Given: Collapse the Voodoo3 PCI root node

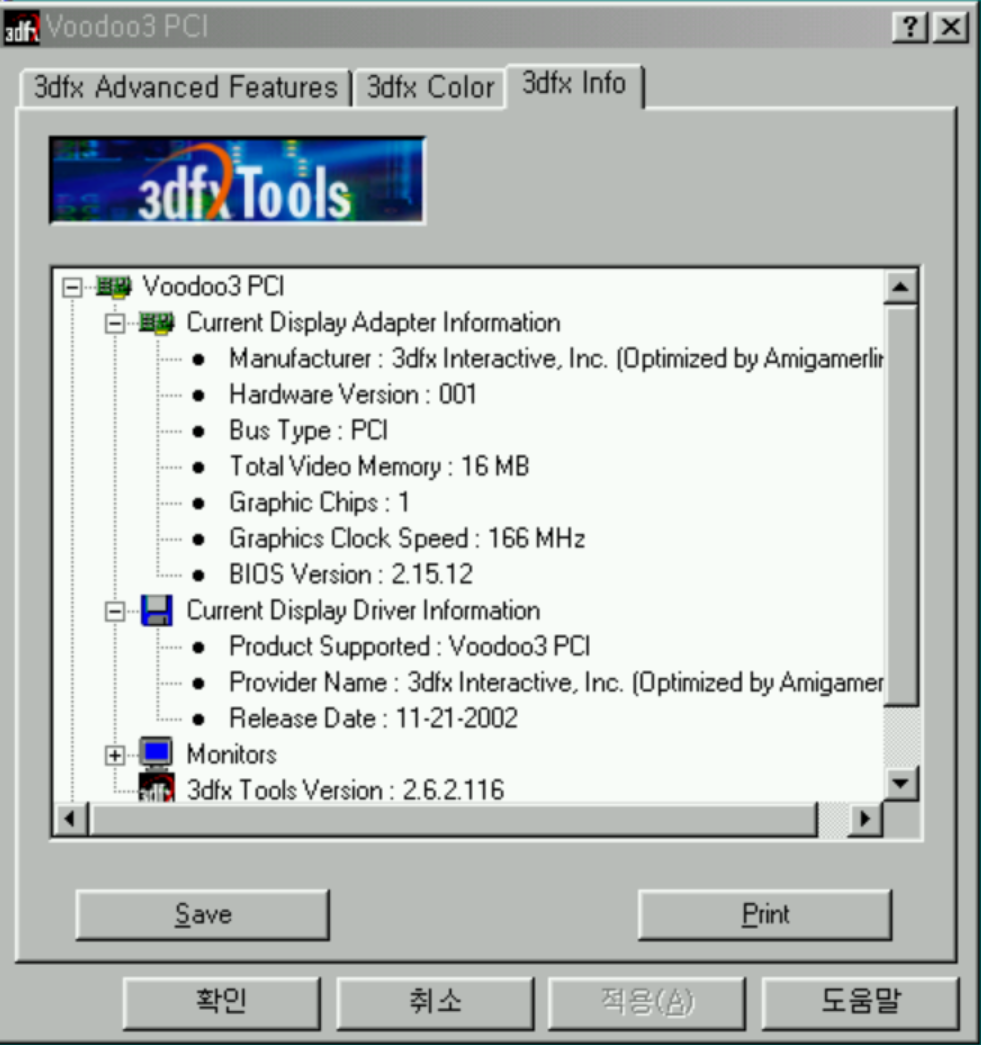Looking at the screenshot, I should coord(71,287).
